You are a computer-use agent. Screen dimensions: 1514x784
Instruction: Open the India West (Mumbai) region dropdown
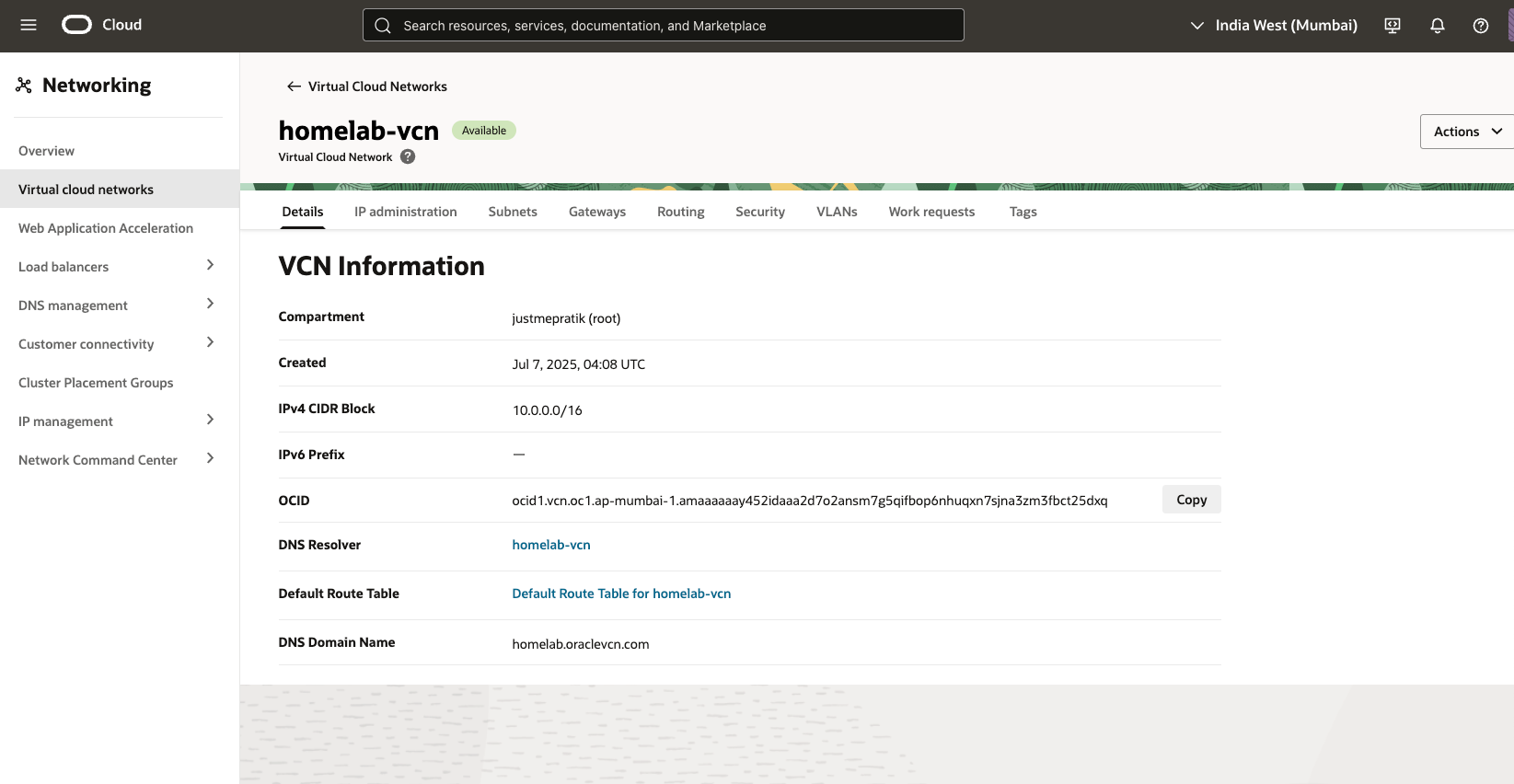pos(1274,26)
